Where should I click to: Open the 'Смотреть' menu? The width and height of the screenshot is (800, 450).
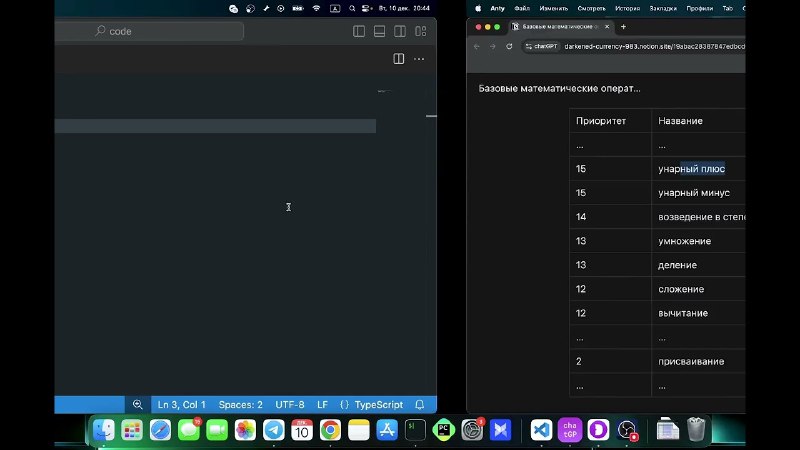point(591,8)
